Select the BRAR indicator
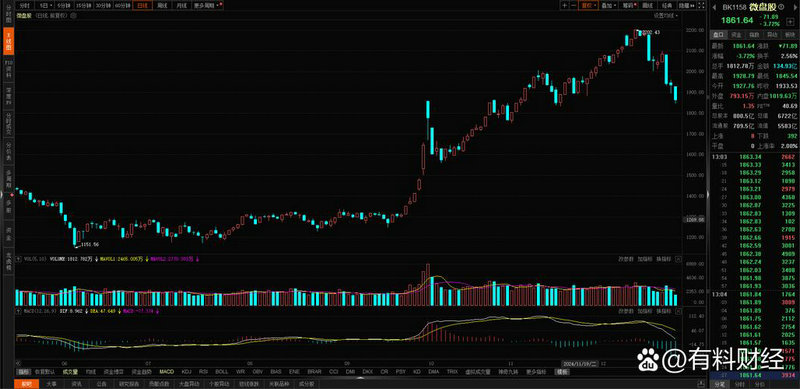The height and width of the screenshot is (389, 800). coord(314,372)
